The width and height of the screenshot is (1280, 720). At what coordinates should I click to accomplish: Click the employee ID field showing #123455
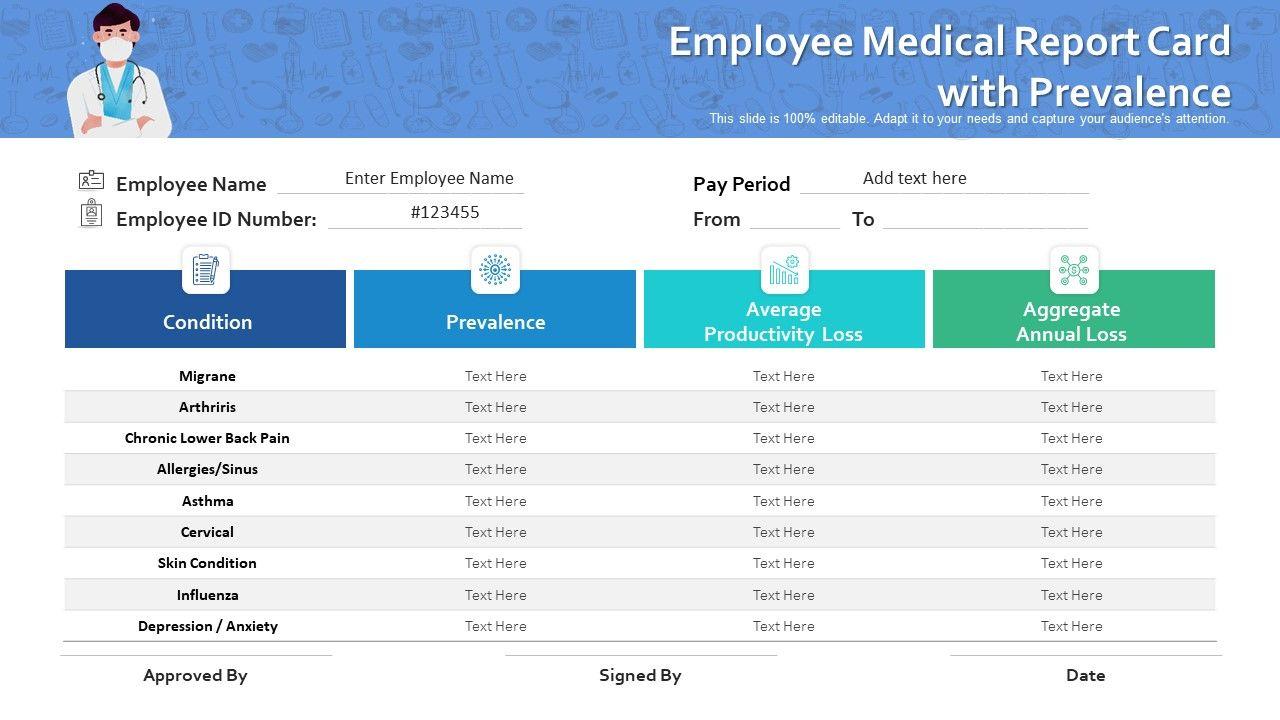click(x=445, y=213)
